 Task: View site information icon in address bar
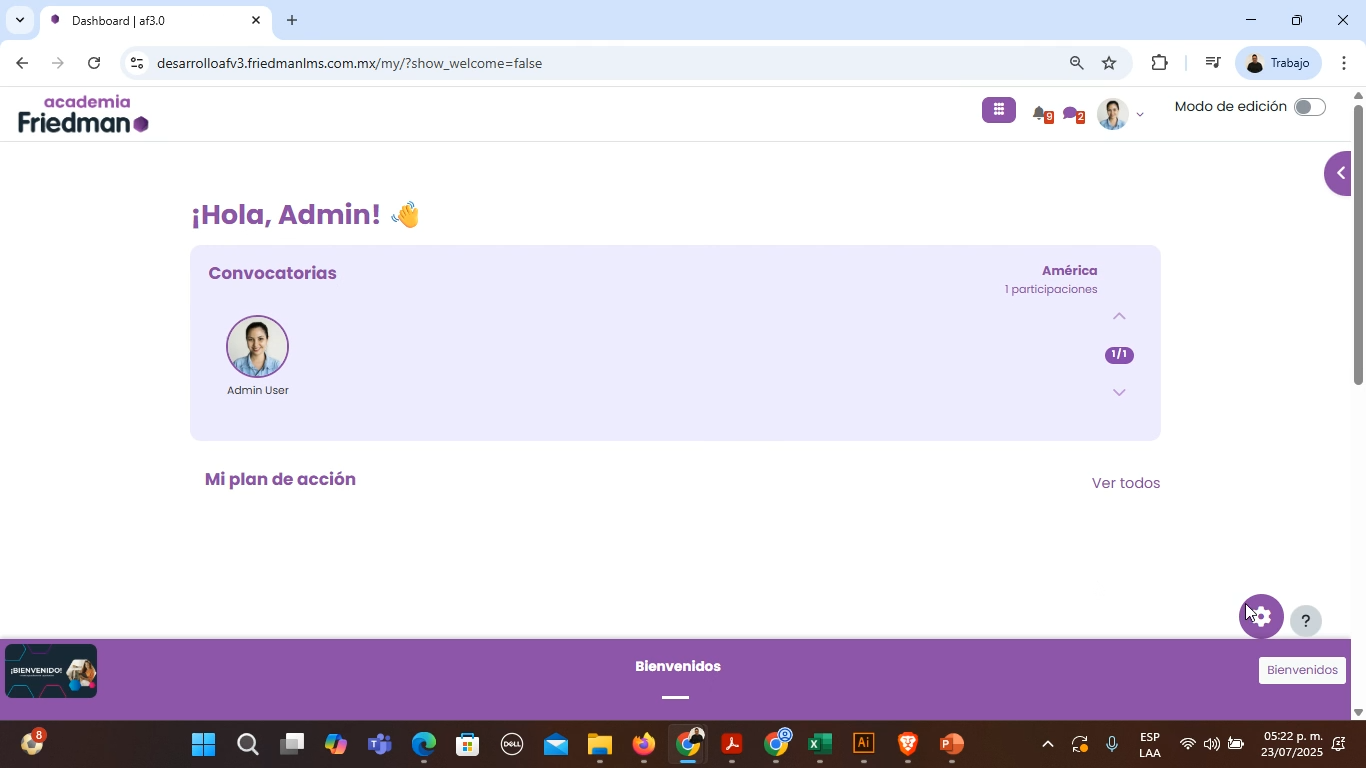coord(137,63)
